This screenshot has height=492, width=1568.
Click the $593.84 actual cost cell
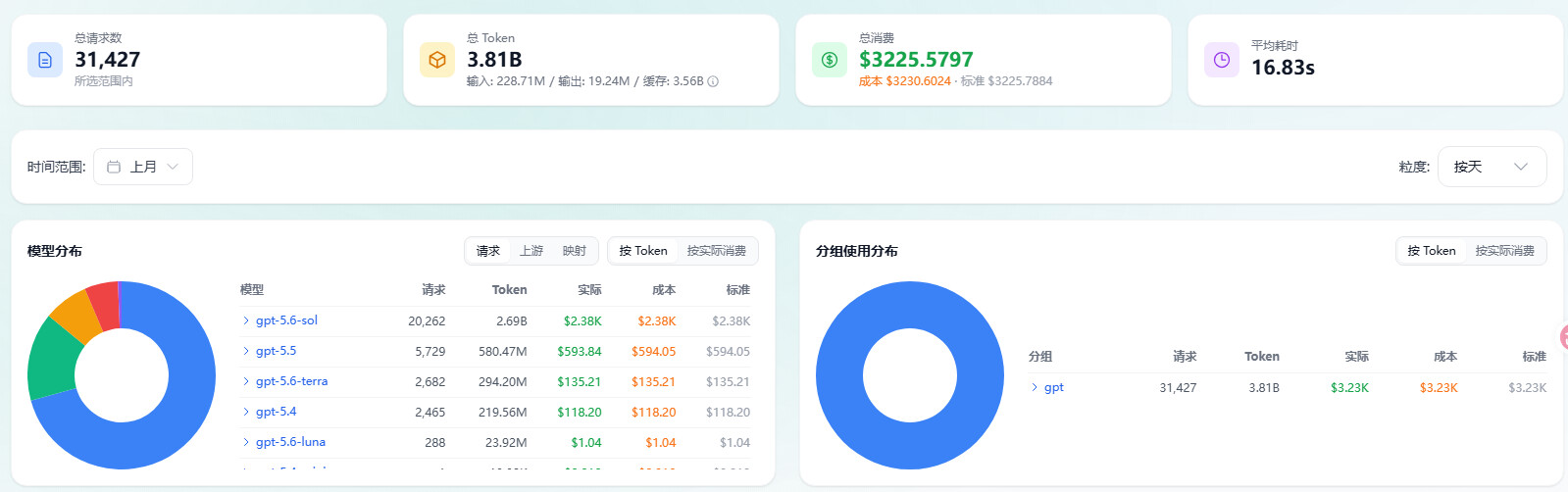tap(580, 351)
